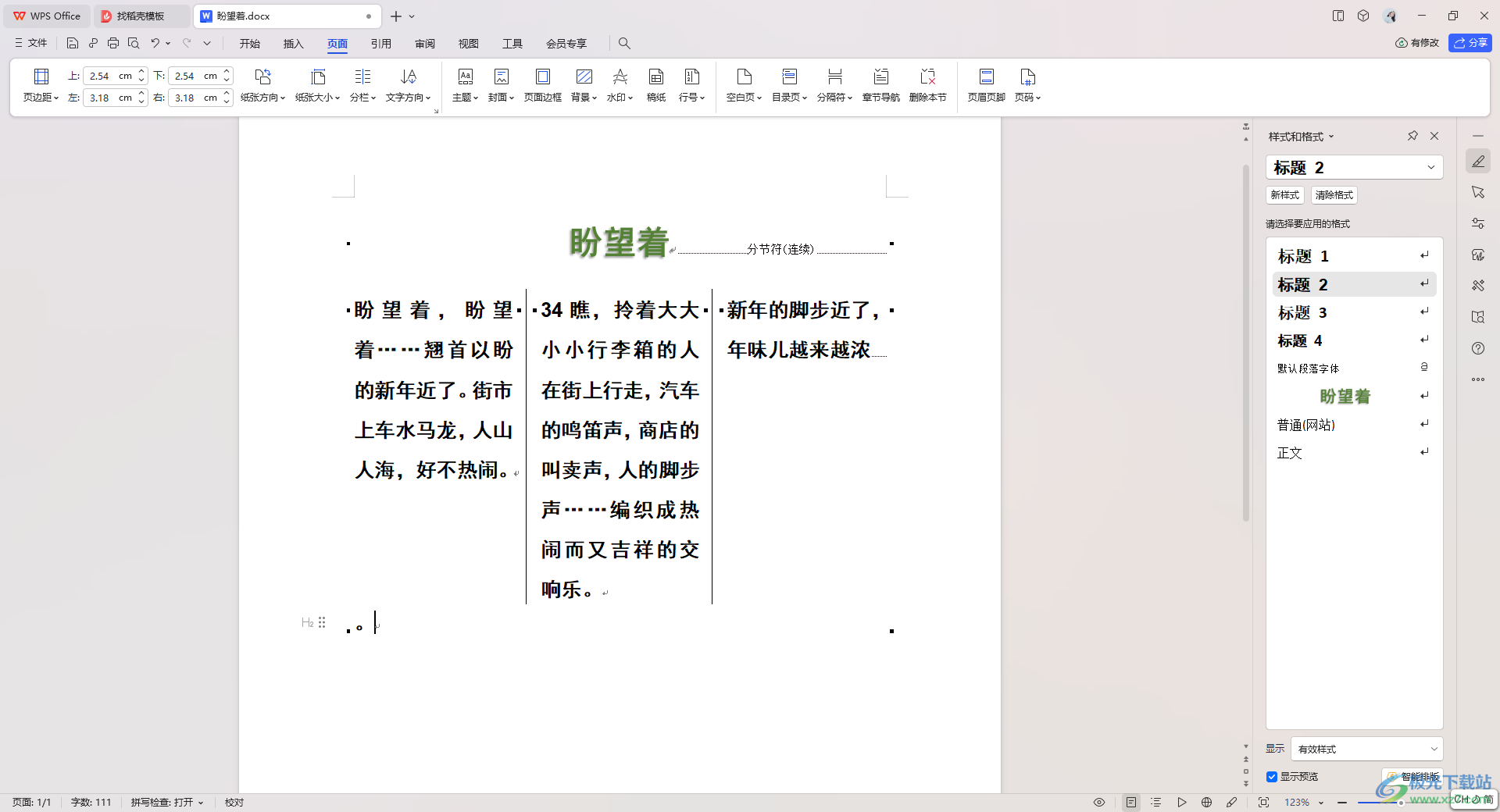The height and width of the screenshot is (812, 1500).
Task: Switch to page layout view
Action: point(1130,802)
